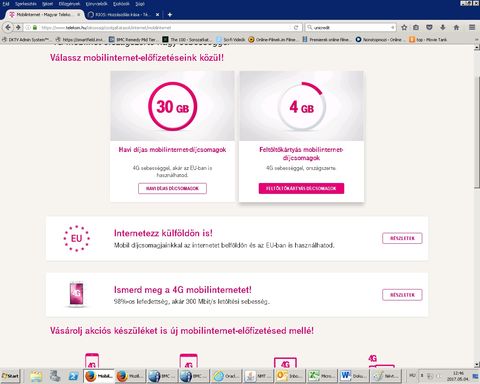Click the scrollbar down arrow

point(477,364)
